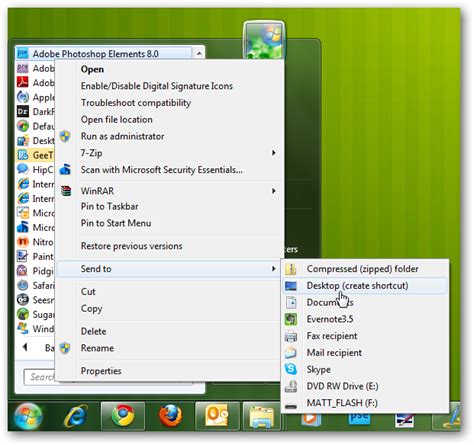Click the Nitro orange icon in Start menu
Screen dimensions: 474x445
point(22,242)
